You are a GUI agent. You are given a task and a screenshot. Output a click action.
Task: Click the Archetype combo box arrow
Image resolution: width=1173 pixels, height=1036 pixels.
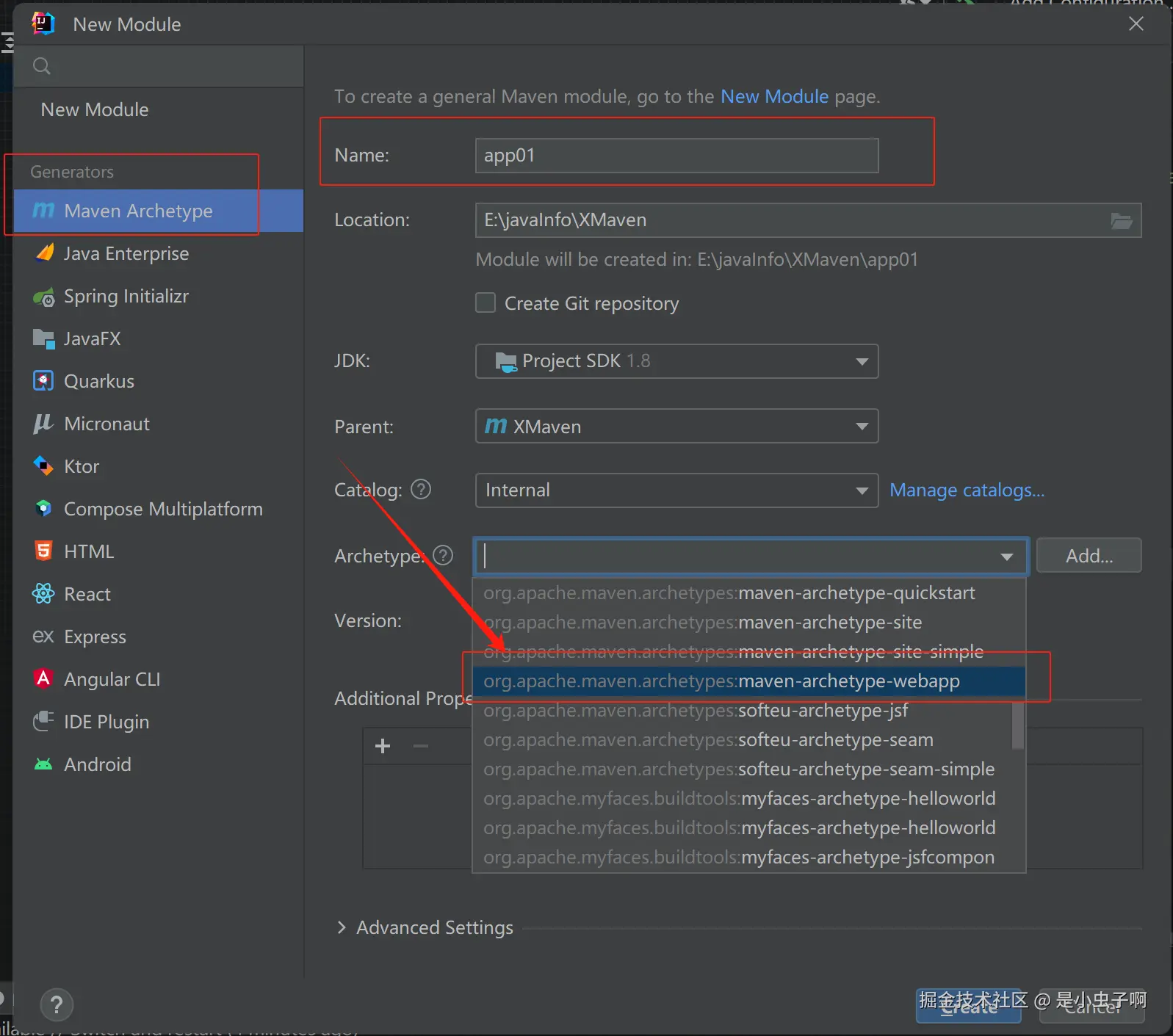(1007, 557)
